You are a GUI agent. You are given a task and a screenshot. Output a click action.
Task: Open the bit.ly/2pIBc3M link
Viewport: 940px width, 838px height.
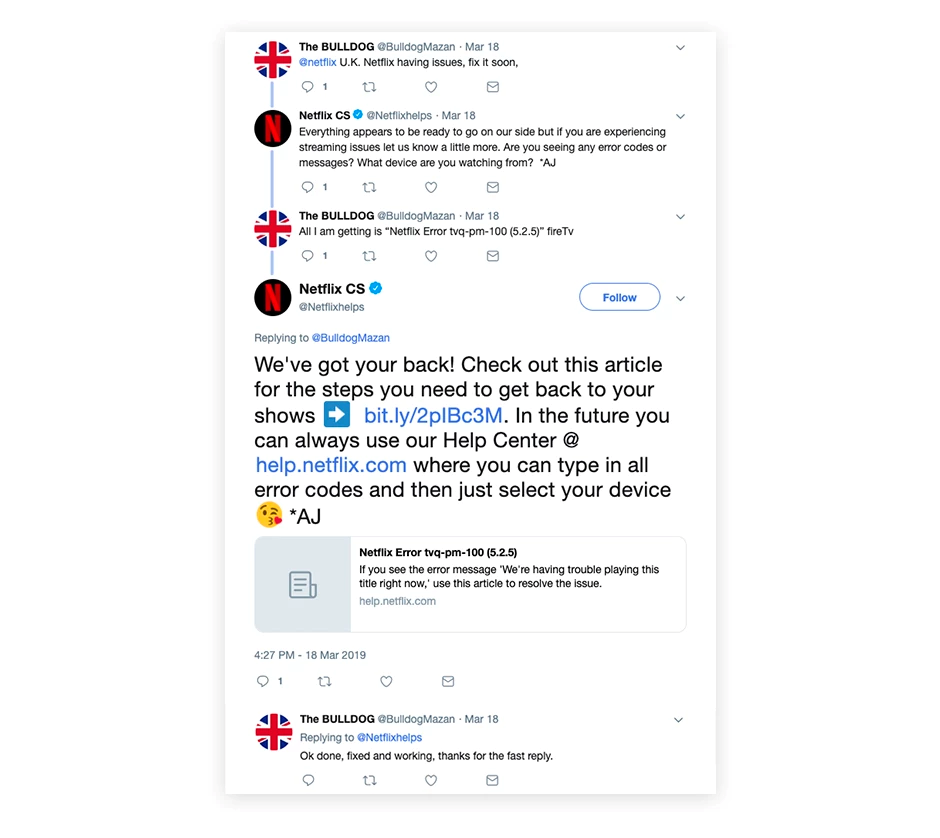tap(433, 415)
